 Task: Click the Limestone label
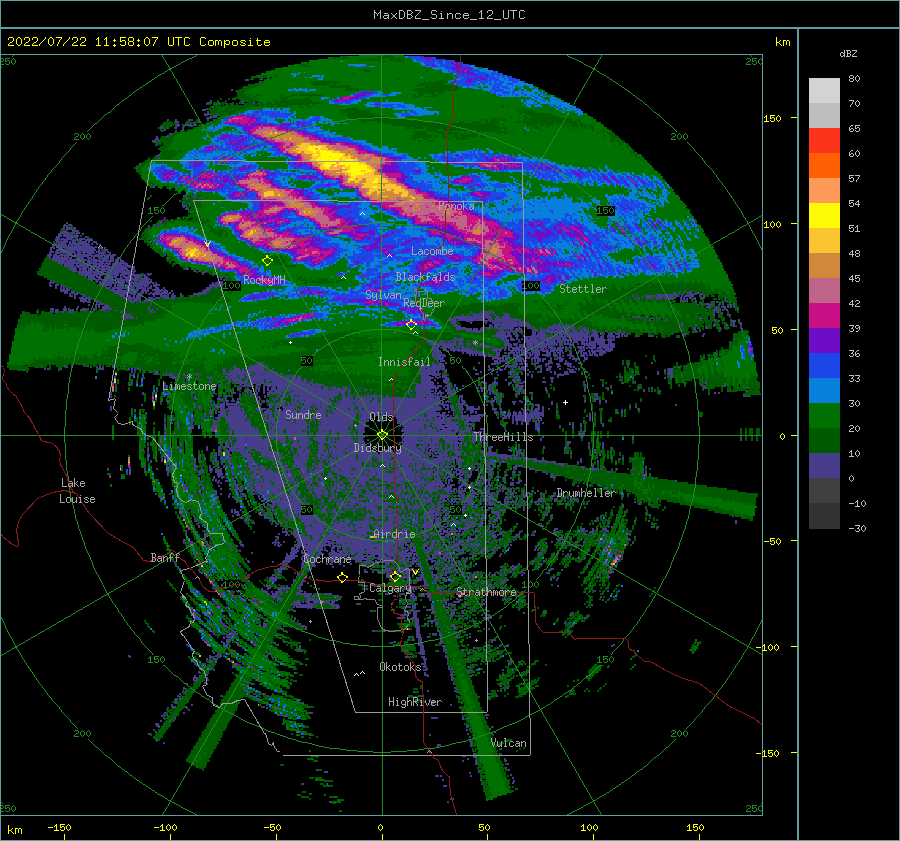coord(189,386)
